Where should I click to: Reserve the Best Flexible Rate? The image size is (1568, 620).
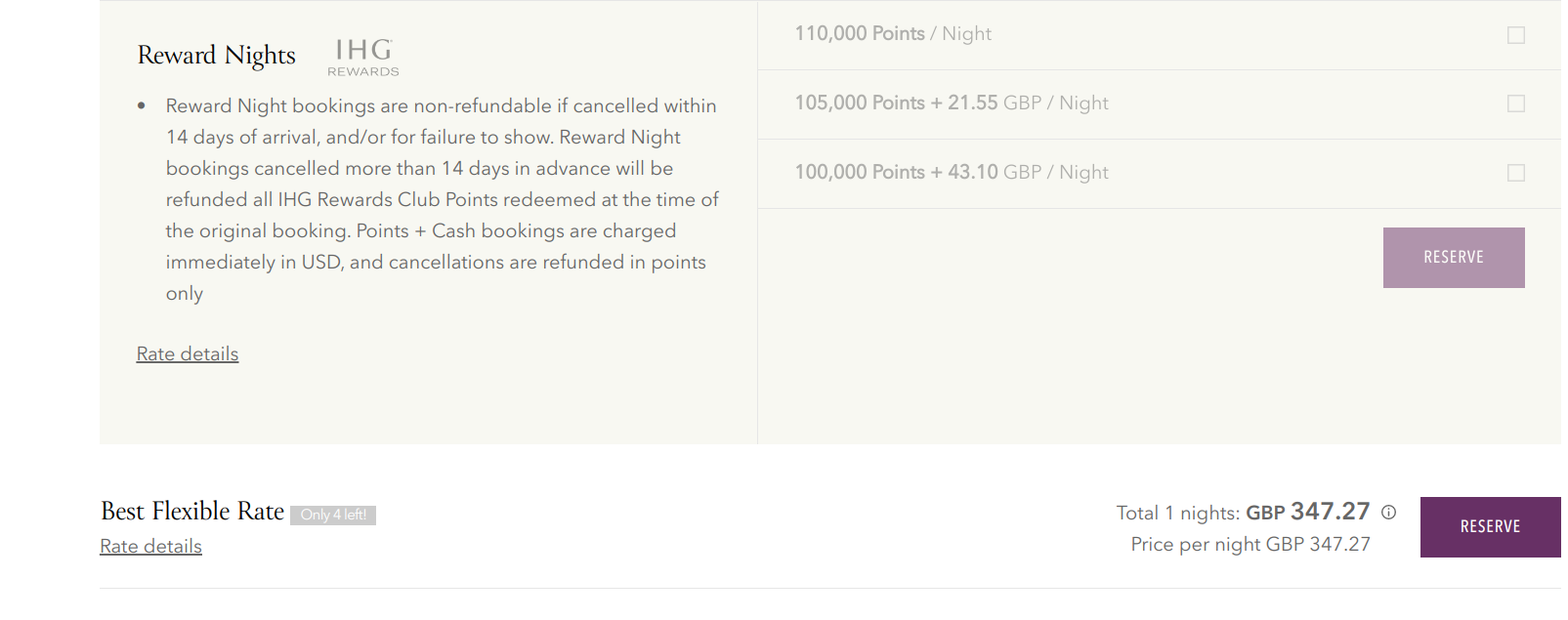click(x=1490, y=527)
